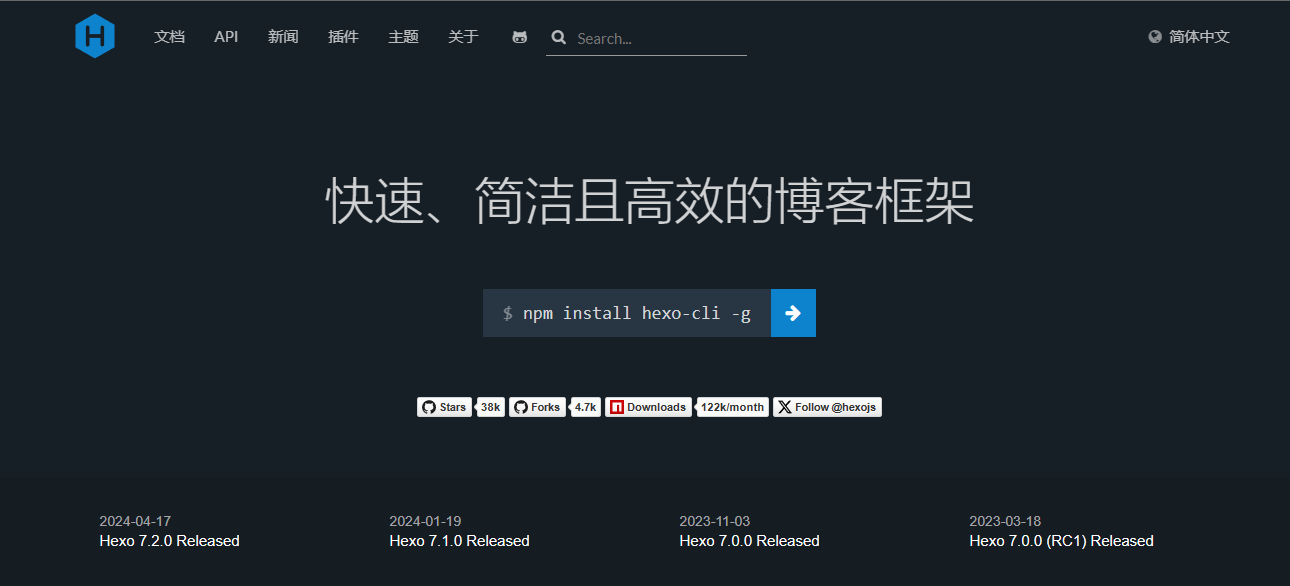Open the Hexo 7.1.0 Released post
This screenshot has width=1290, height=586.
pyautogui.click(x=459, y=541)
